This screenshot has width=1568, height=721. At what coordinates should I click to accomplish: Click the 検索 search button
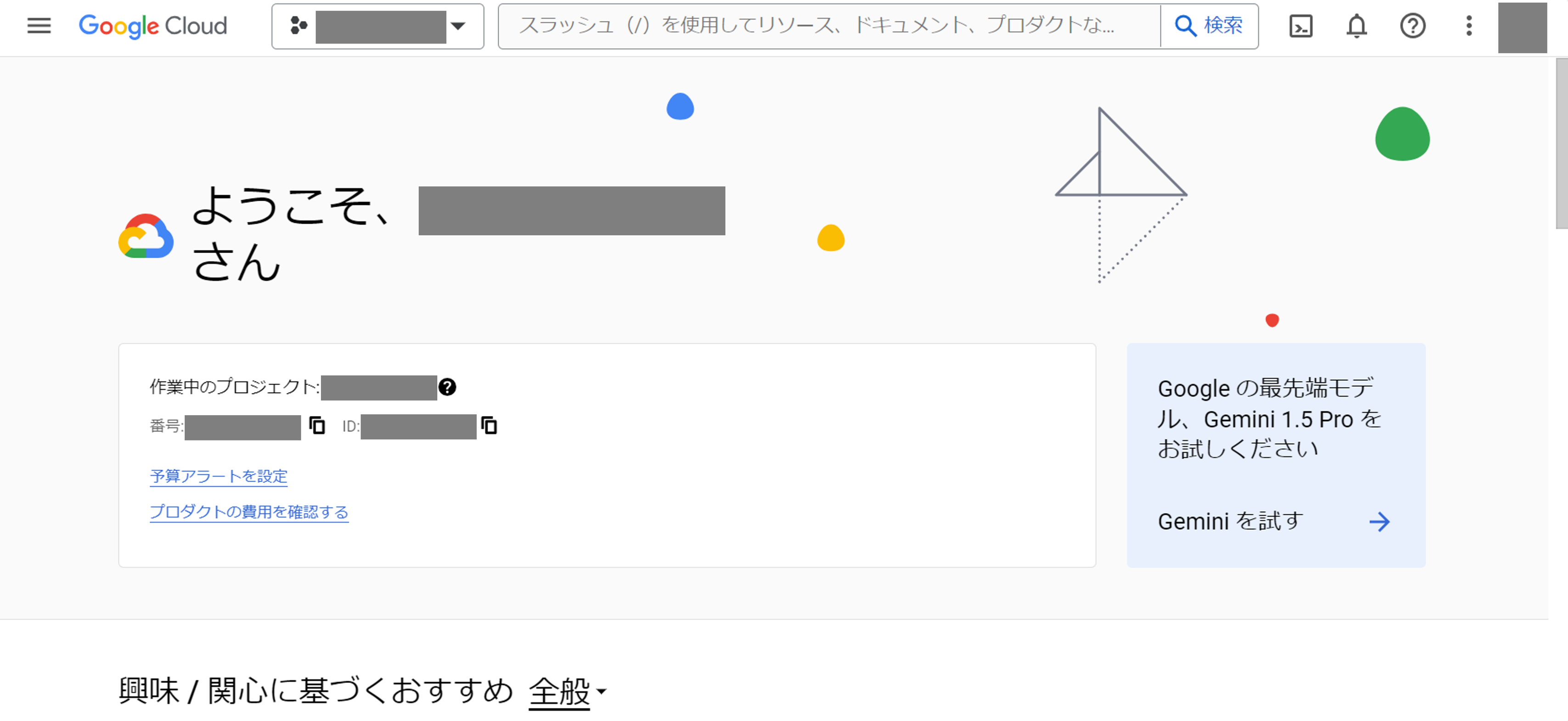1209,26
